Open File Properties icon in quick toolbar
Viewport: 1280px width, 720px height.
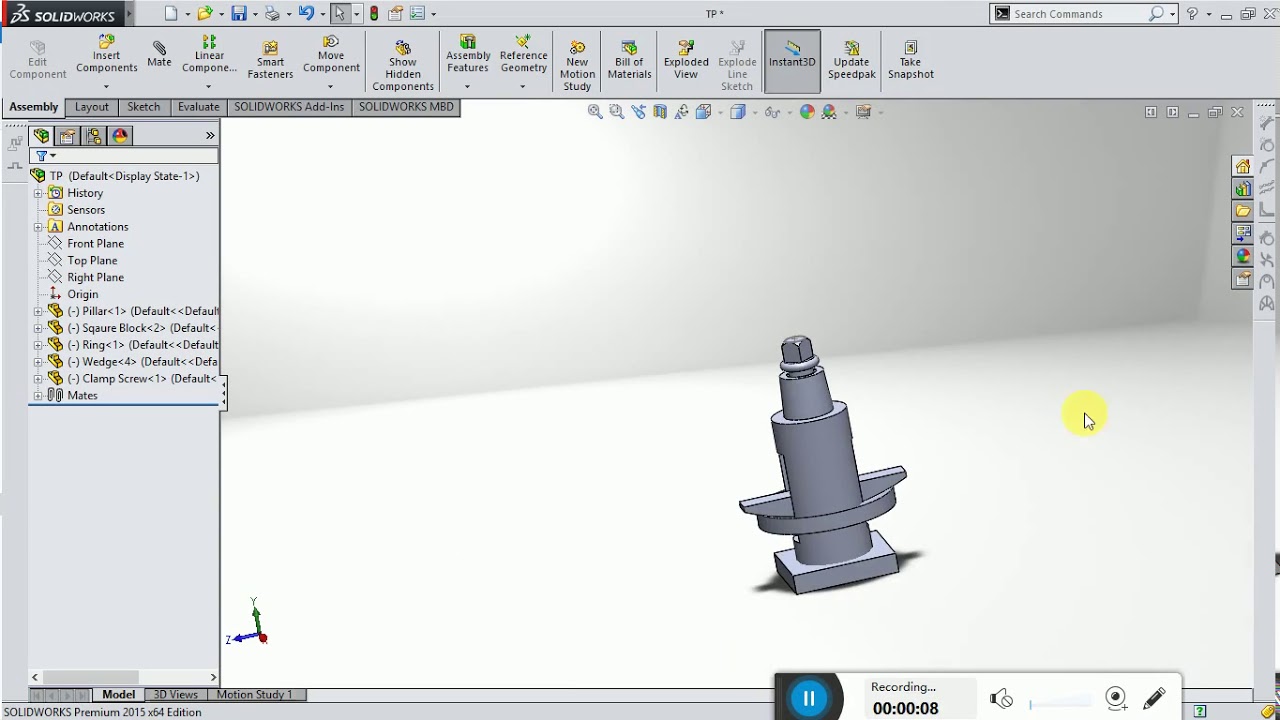pyautogui.click(x=396, y=13)
